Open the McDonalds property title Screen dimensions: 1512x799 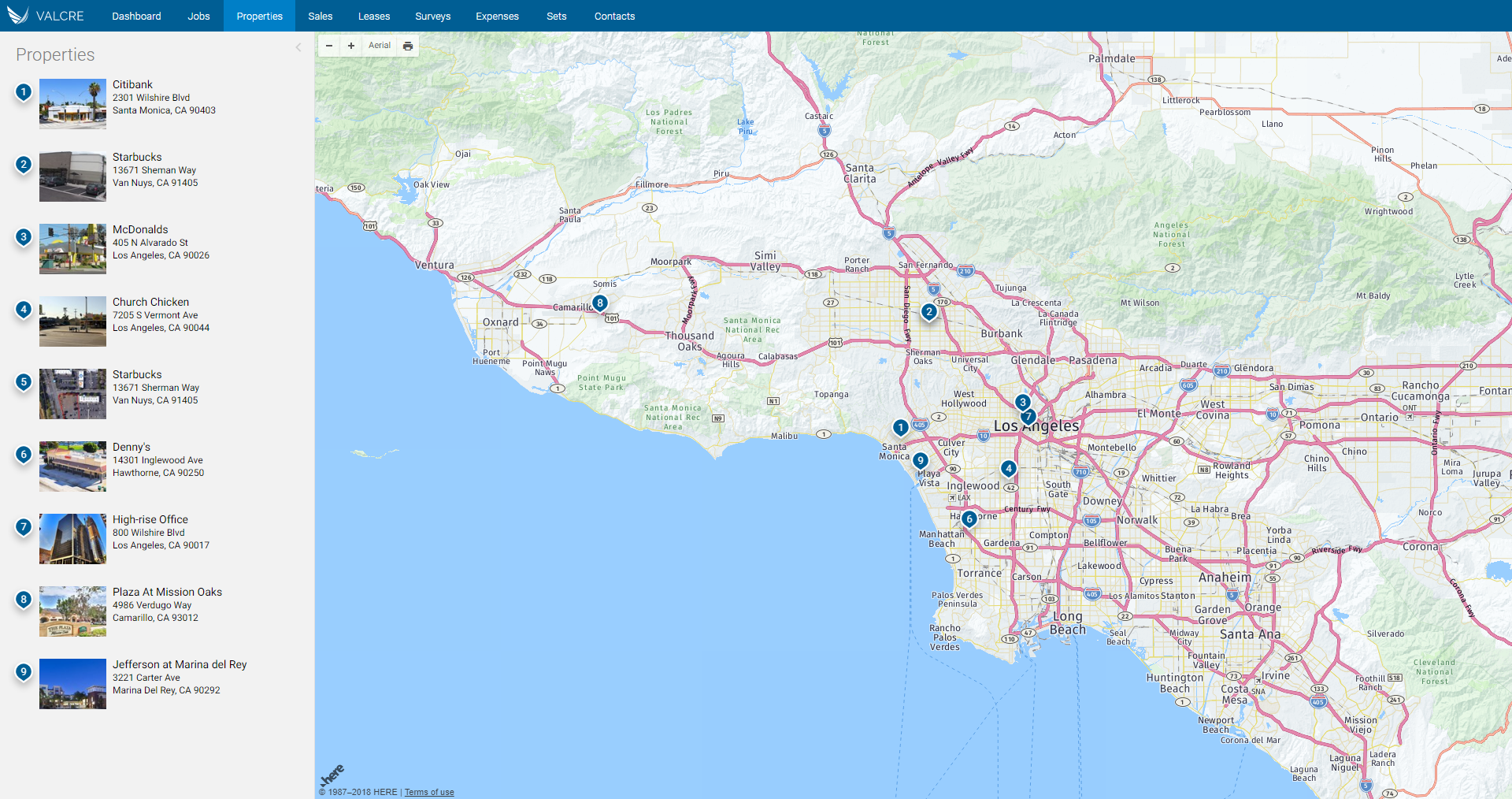point(140,229)
